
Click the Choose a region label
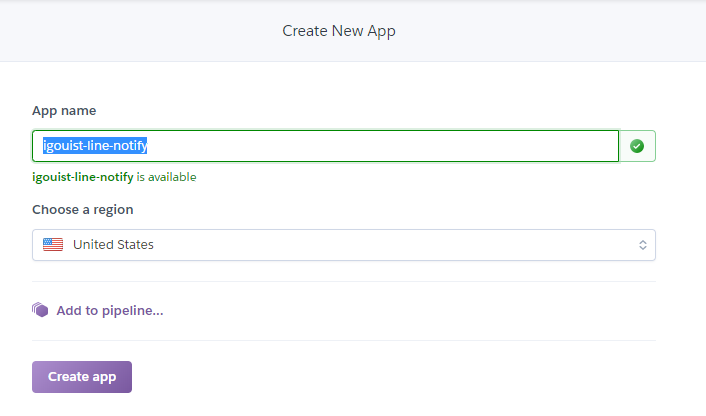[x=82, y=209]
